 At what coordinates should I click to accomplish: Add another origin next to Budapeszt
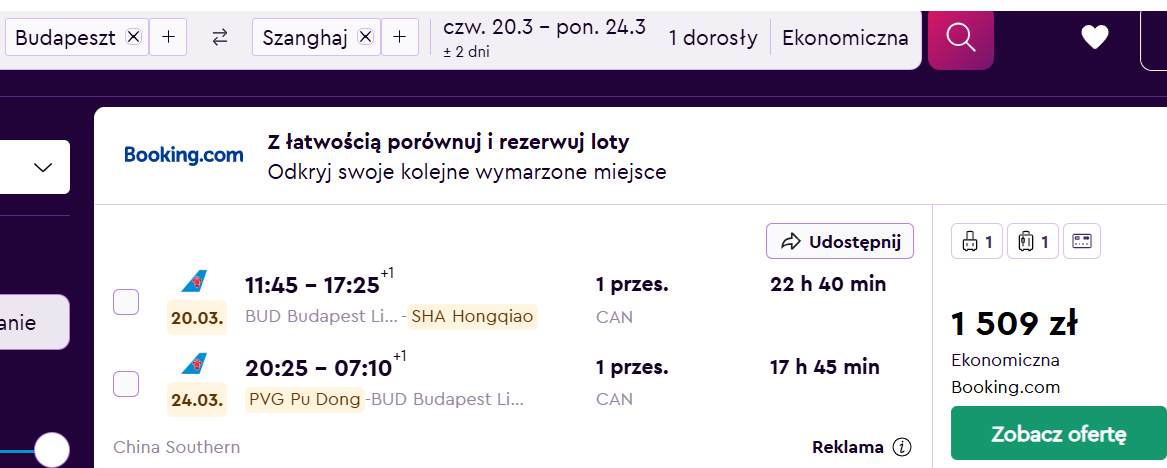point(168,36)
